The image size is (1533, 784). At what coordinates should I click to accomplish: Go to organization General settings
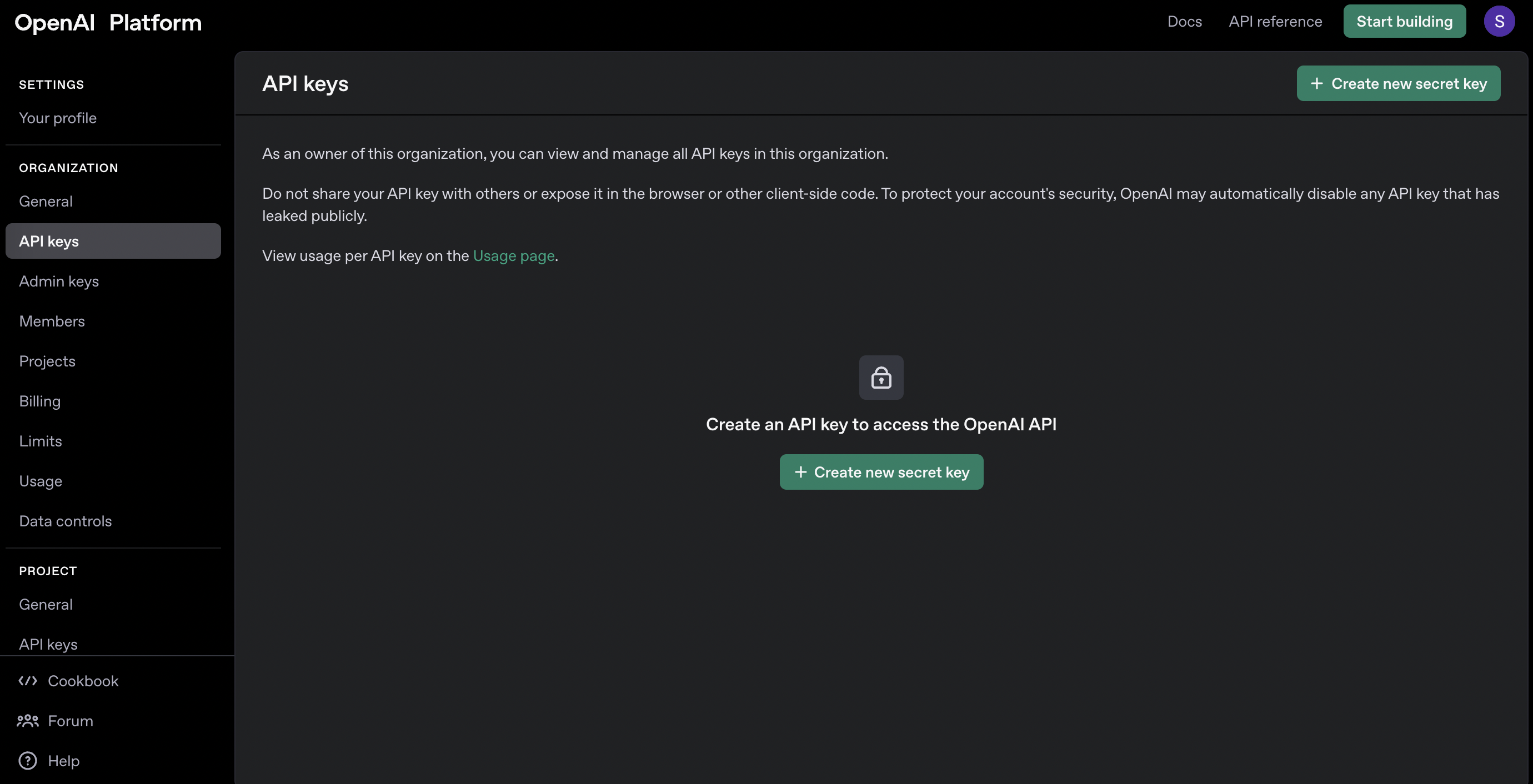[46, 201]
